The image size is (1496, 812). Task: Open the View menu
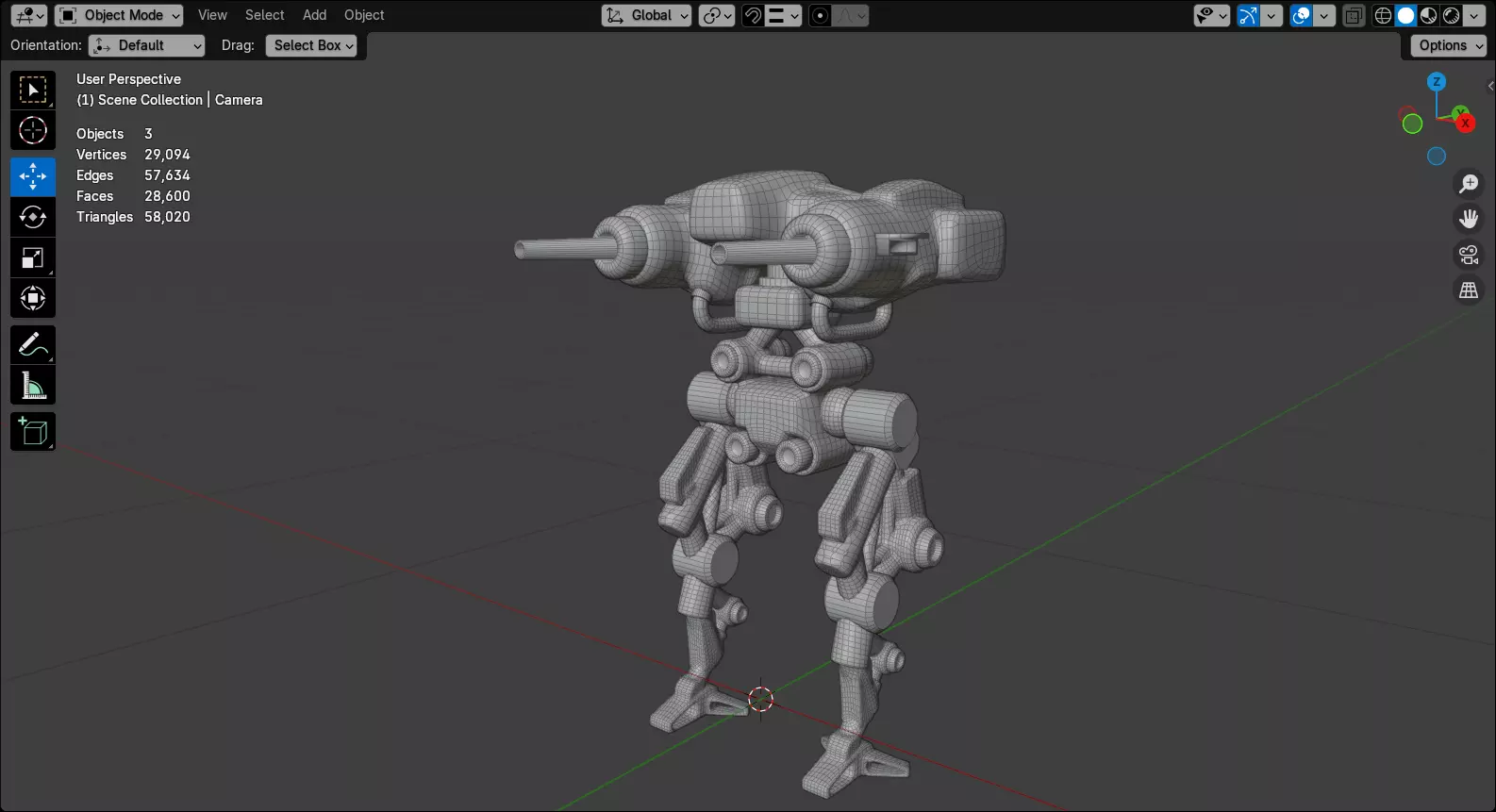point(212,15)
